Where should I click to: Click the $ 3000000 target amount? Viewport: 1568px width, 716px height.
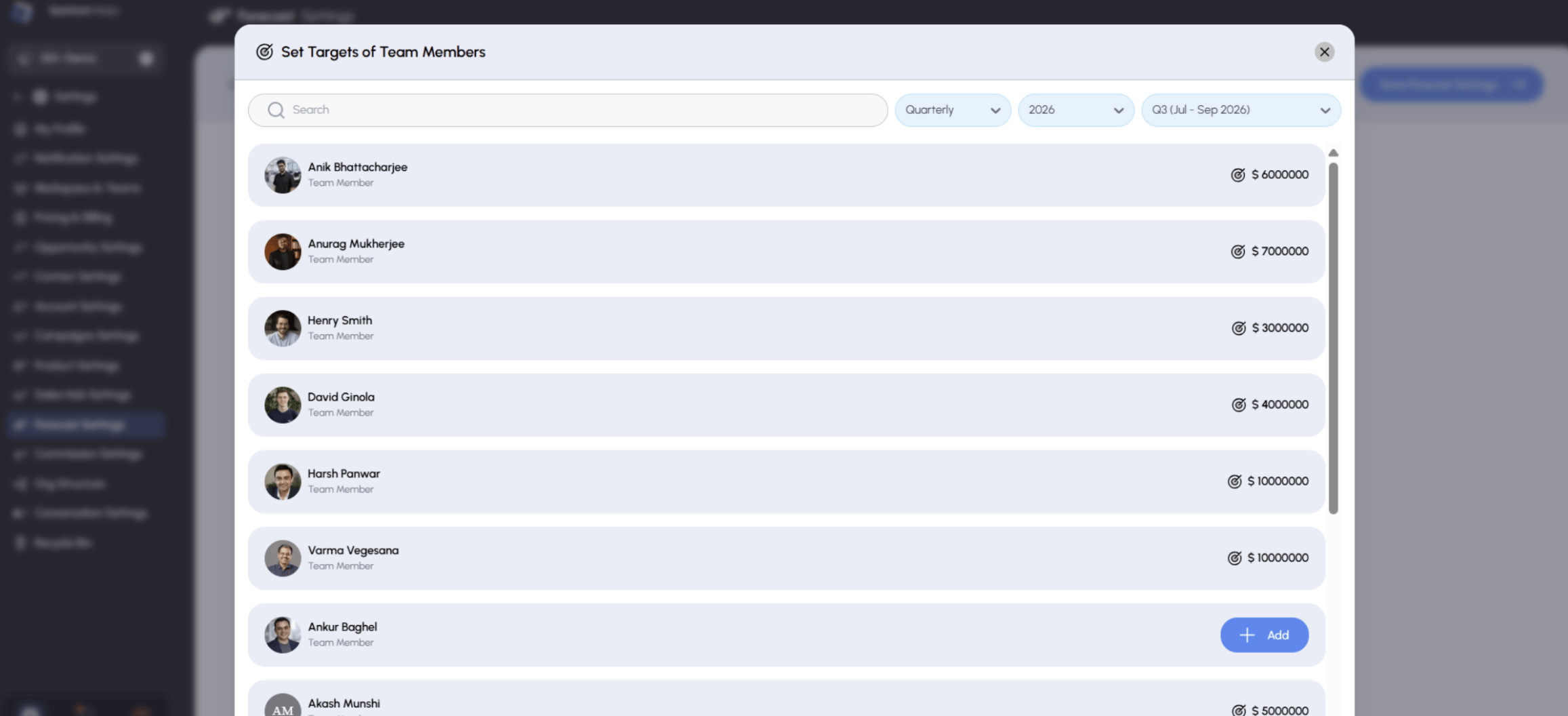point(1279,328)
